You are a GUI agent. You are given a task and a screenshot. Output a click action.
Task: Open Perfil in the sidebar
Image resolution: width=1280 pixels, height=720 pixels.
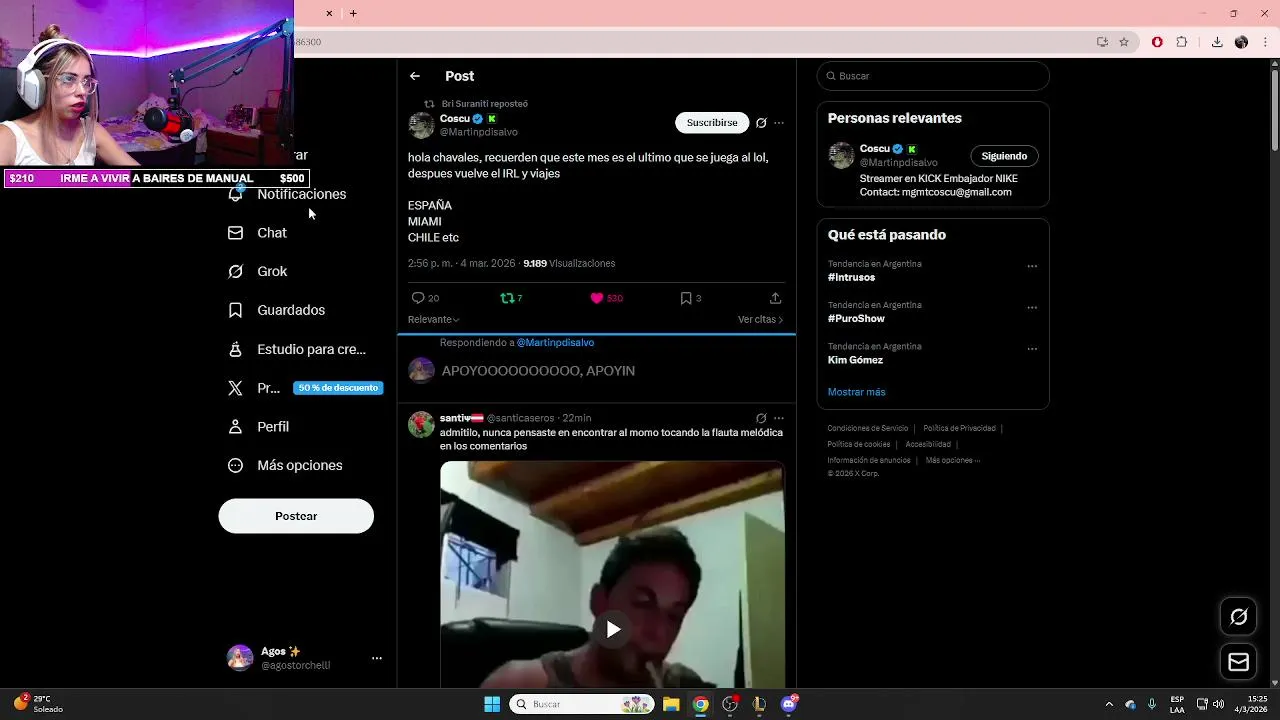(x=259, y=426)
